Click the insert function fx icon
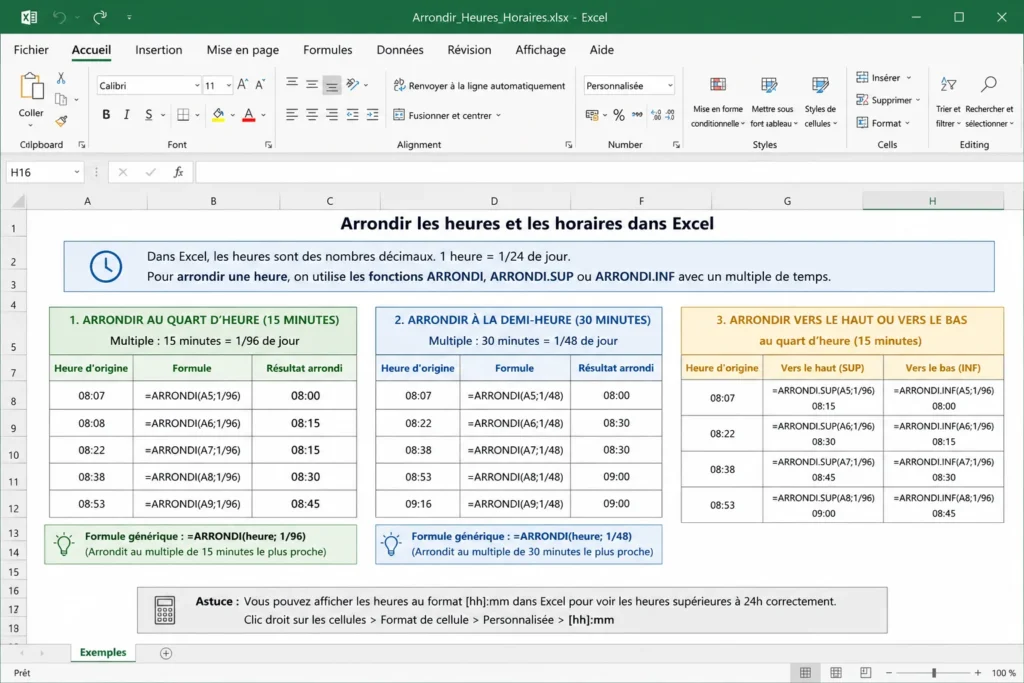The width and height of the screenshot is (1024, 683). (178, 172)
